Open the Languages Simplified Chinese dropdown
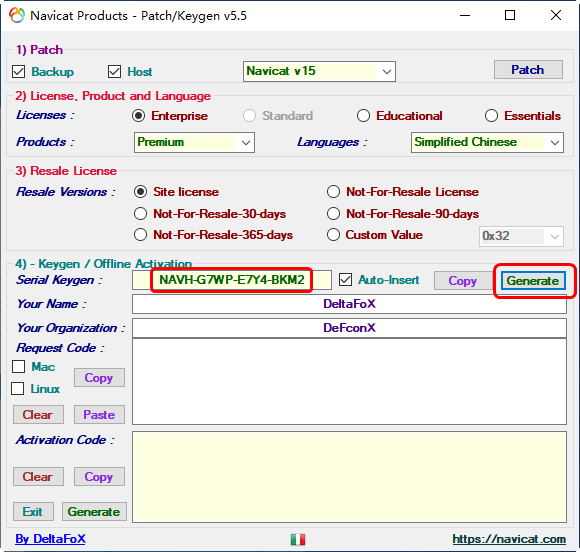The width and height of the screenshot is (580, 552). (487, 142)
